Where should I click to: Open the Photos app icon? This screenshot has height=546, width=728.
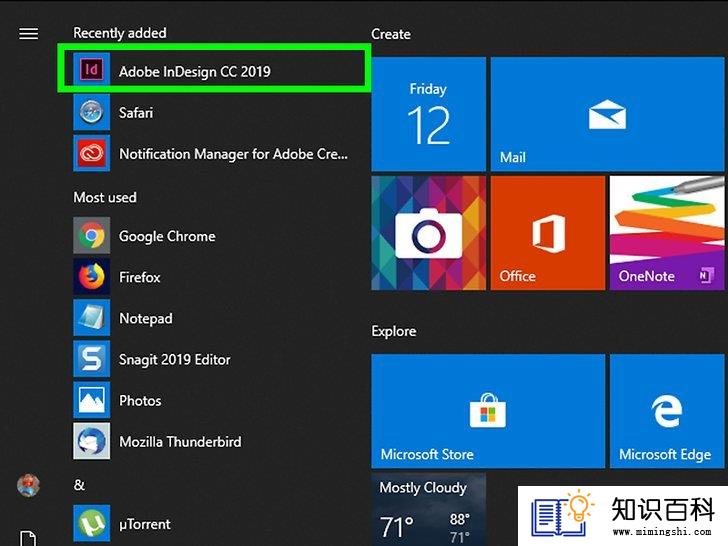coord(91,400)
